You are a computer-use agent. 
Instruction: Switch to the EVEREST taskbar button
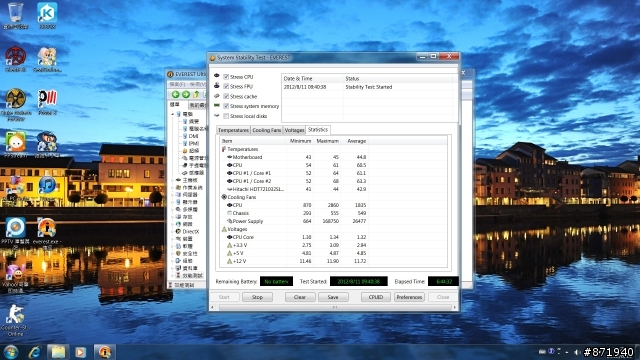(x=104, y=352)
